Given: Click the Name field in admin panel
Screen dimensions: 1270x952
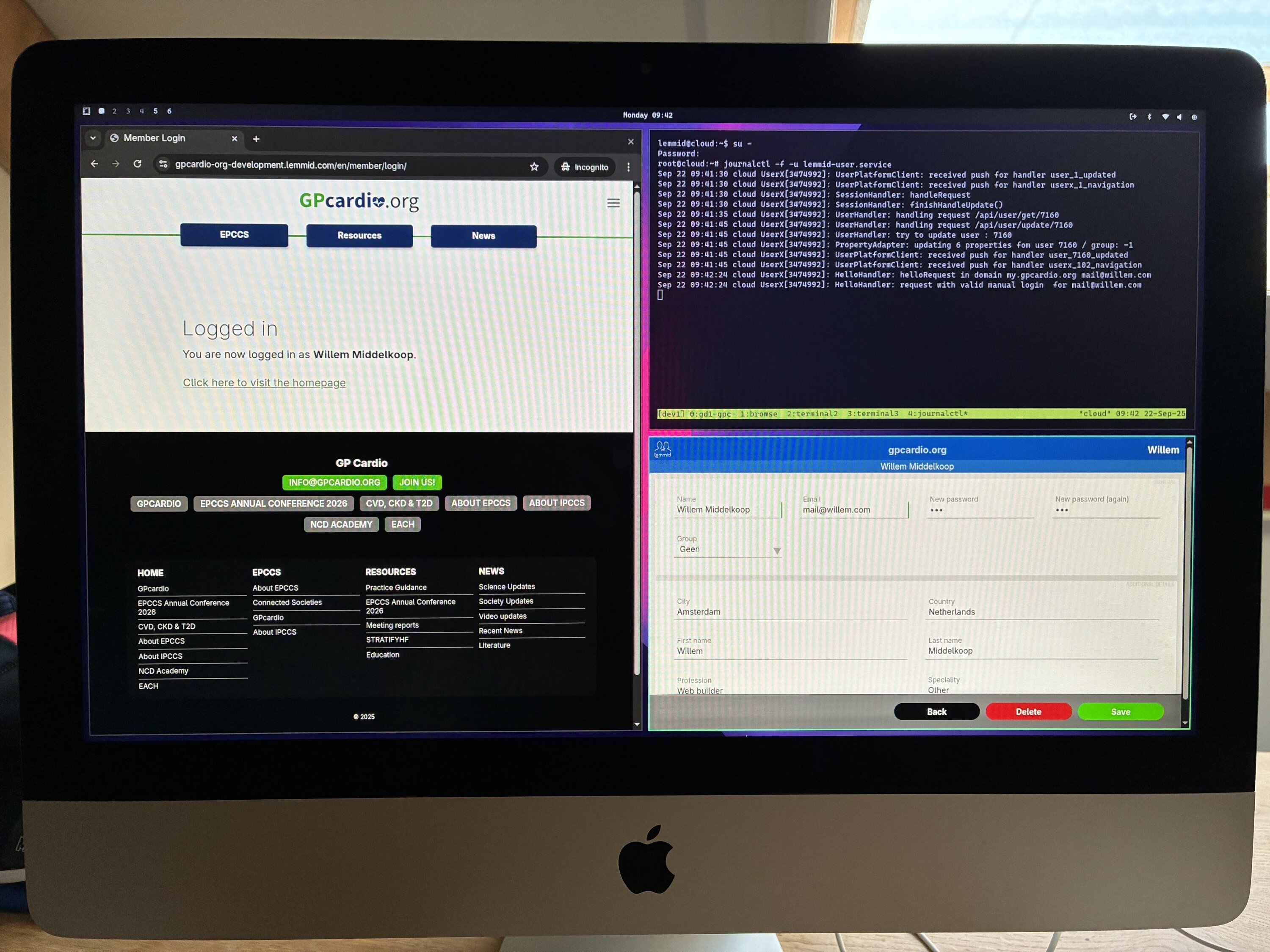Looking at the screenshot, I should point(728,509).
